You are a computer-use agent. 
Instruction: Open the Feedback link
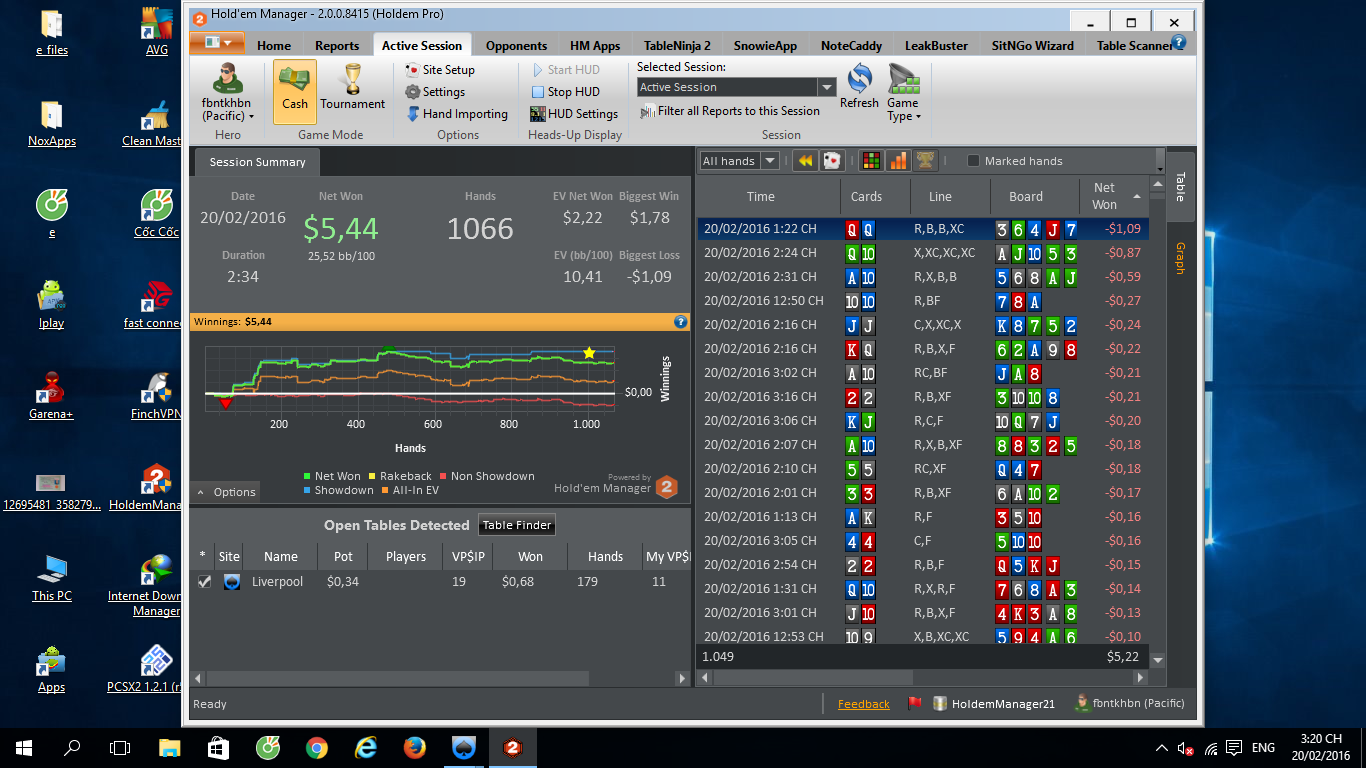coord(863,704)
